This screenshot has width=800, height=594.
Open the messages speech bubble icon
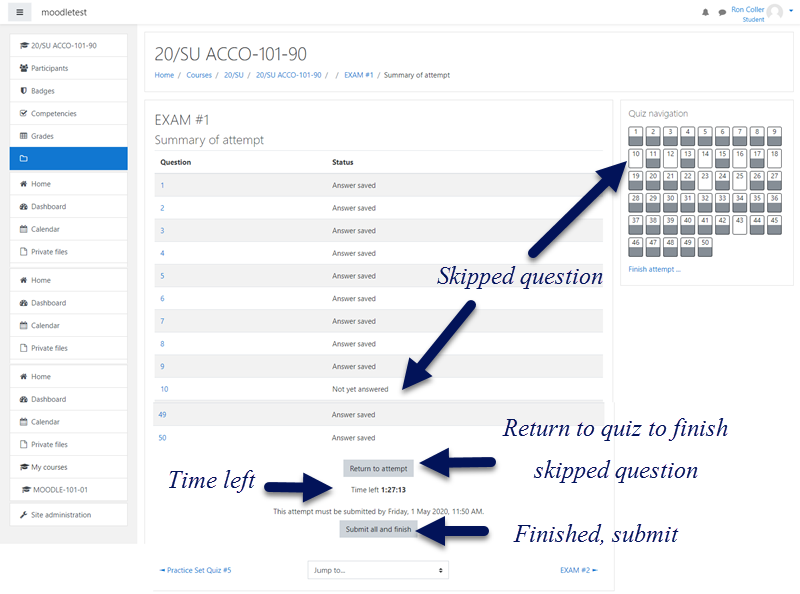(723, 10)
